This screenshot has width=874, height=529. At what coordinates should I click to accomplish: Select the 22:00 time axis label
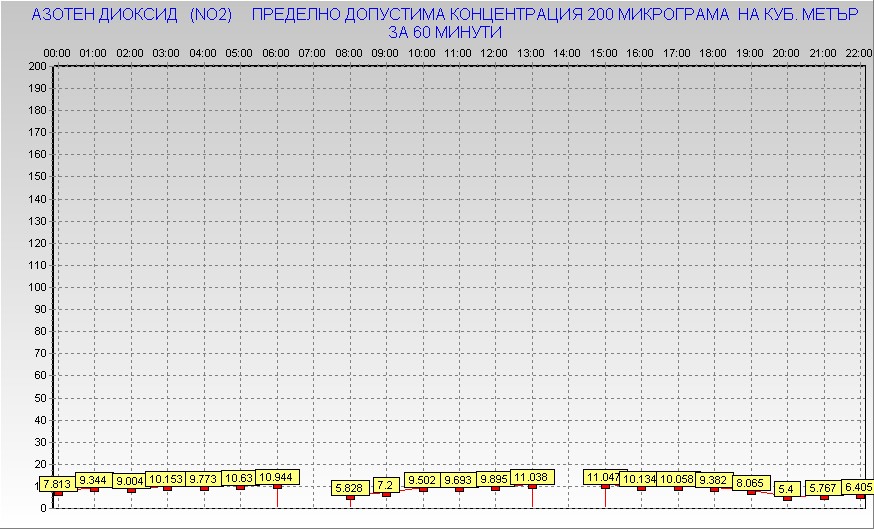(858, 52)
